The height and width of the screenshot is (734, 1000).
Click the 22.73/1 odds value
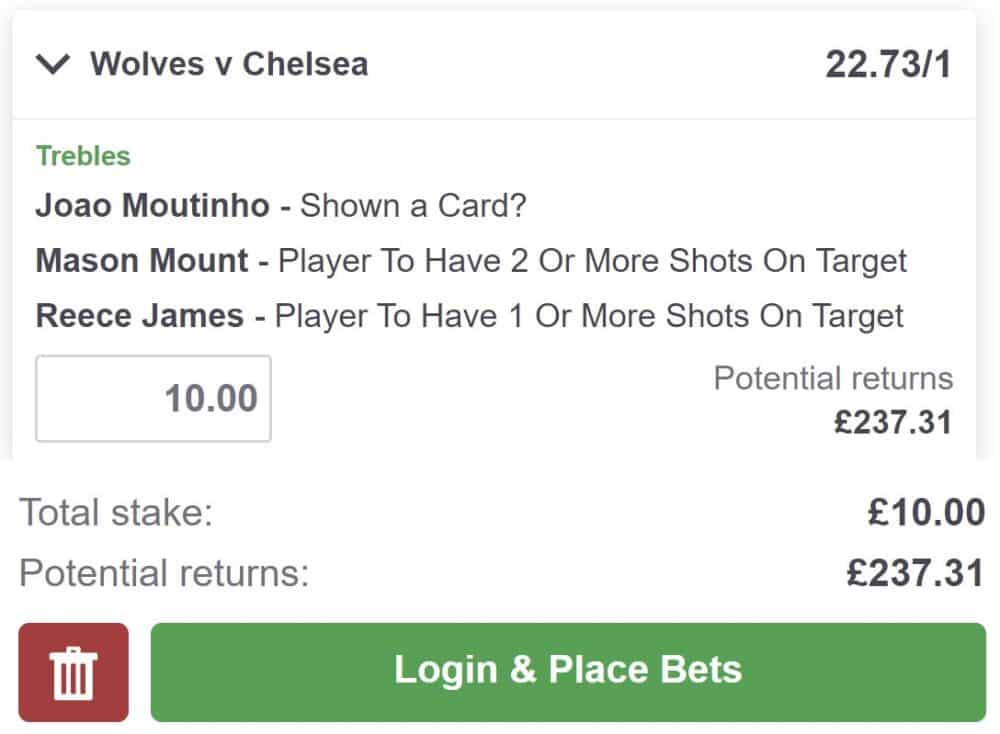(888, 65)
